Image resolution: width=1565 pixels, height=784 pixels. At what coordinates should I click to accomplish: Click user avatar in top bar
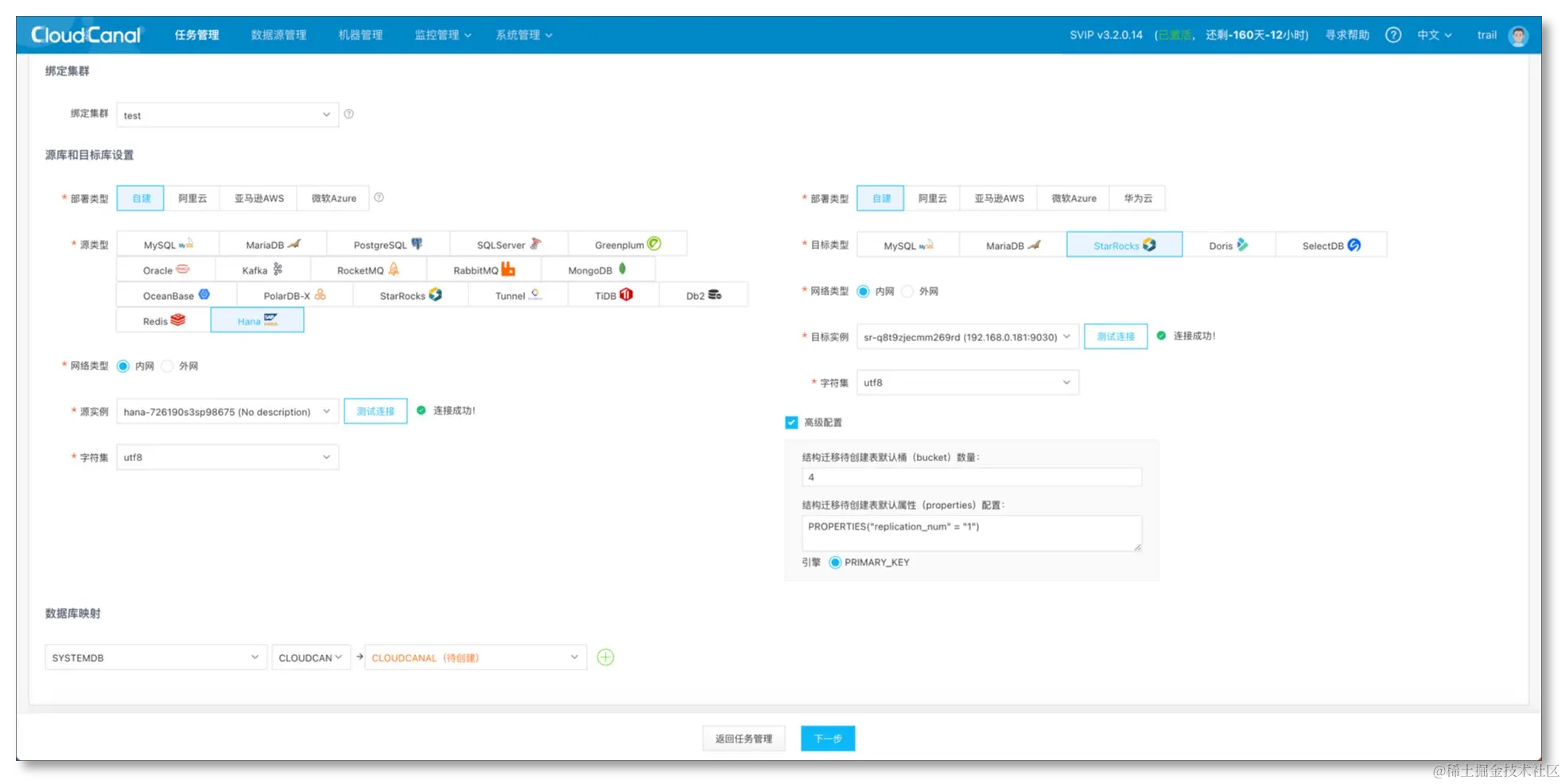click(1518, 36)
